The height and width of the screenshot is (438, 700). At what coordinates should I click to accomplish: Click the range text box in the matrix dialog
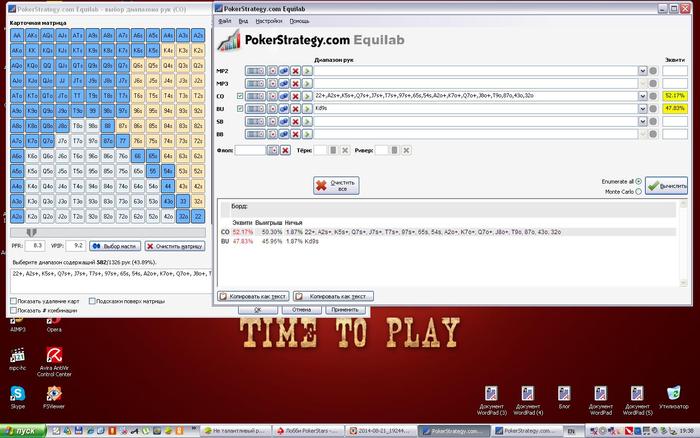click(x=111, y=281)
